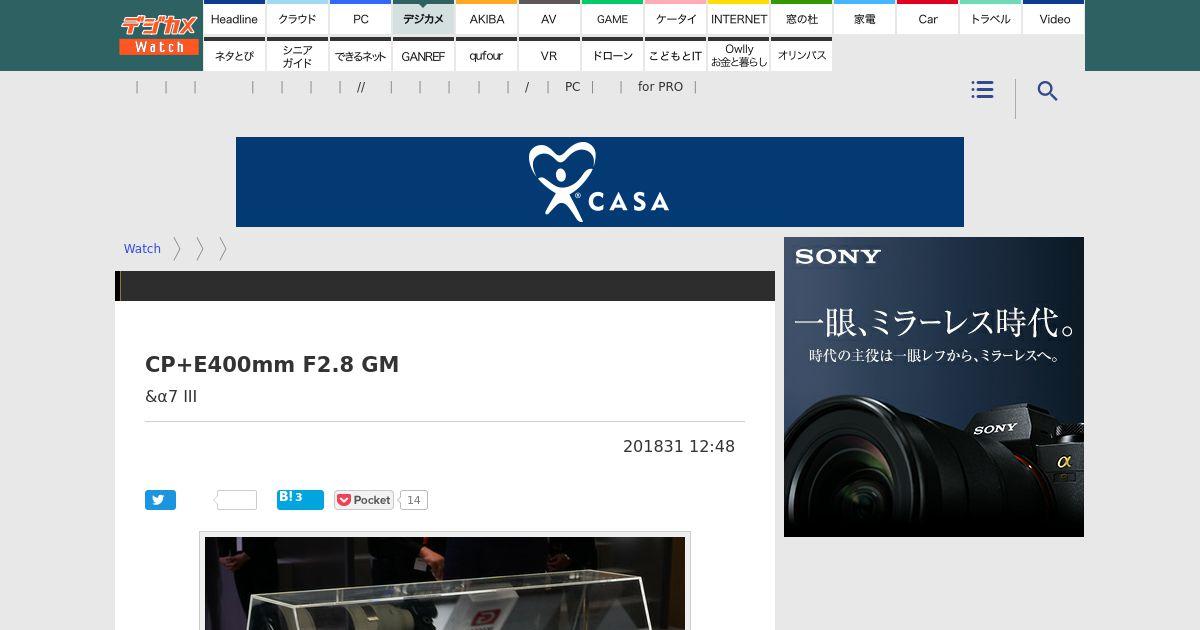Click the Hatena Bookmark B! button
Viewport: 1200px width, 630px height.
(x=300, y=499)
